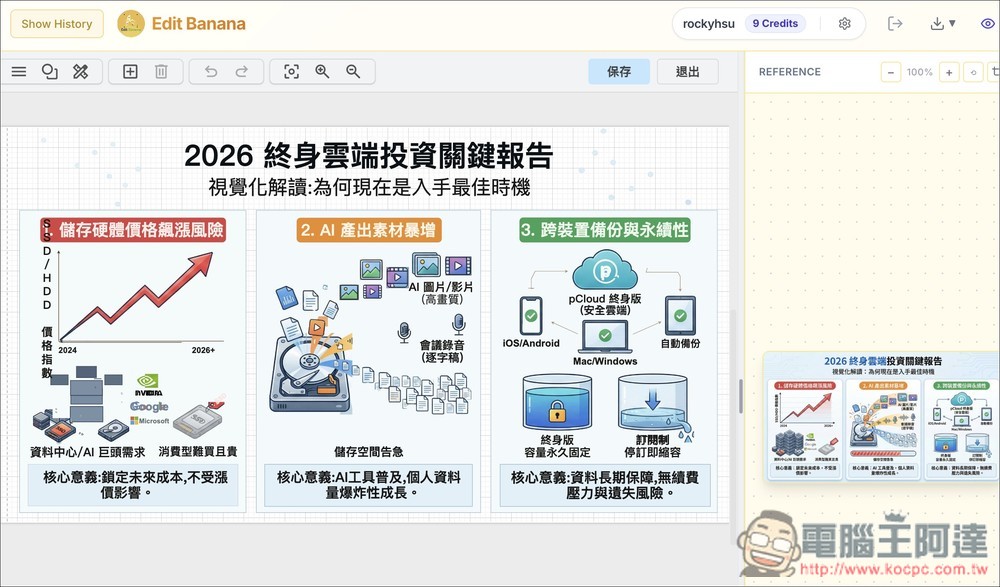Zoom in on the canvas

(x=321, y=71)
